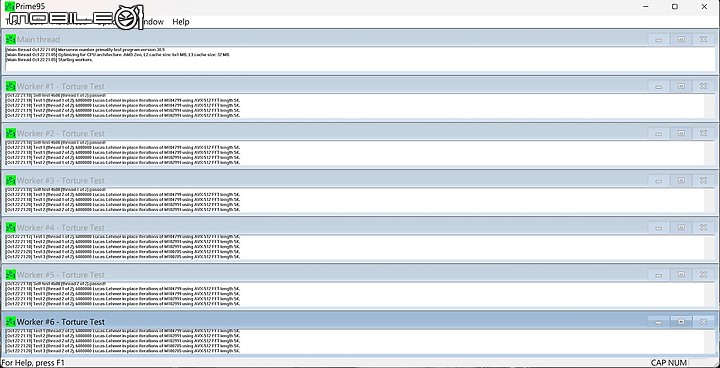Image resolution: width=720 pixels, height=368 pixels.
Task: Click the Worker #4 window icon
Action: tap(11, 227)
